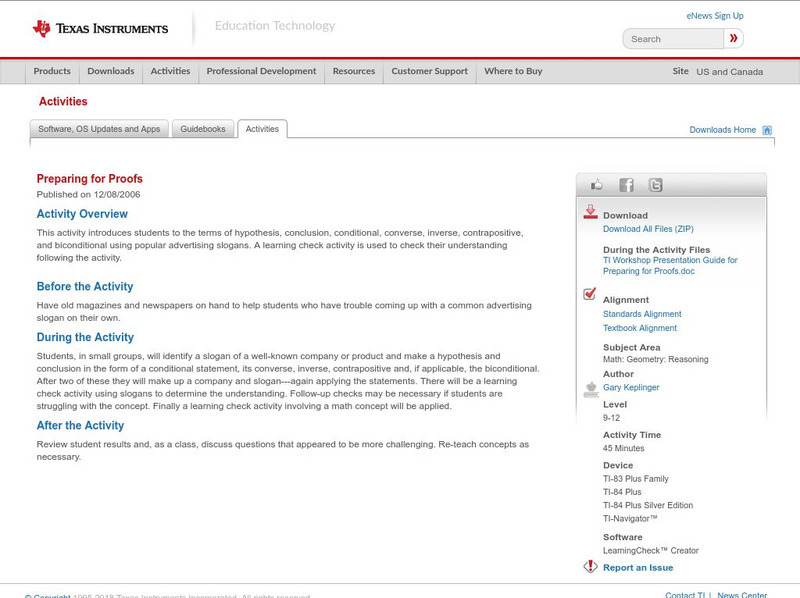
Task: Click the Downloads Home house icon
Action: pyautogui.click(x=767, y=130)
